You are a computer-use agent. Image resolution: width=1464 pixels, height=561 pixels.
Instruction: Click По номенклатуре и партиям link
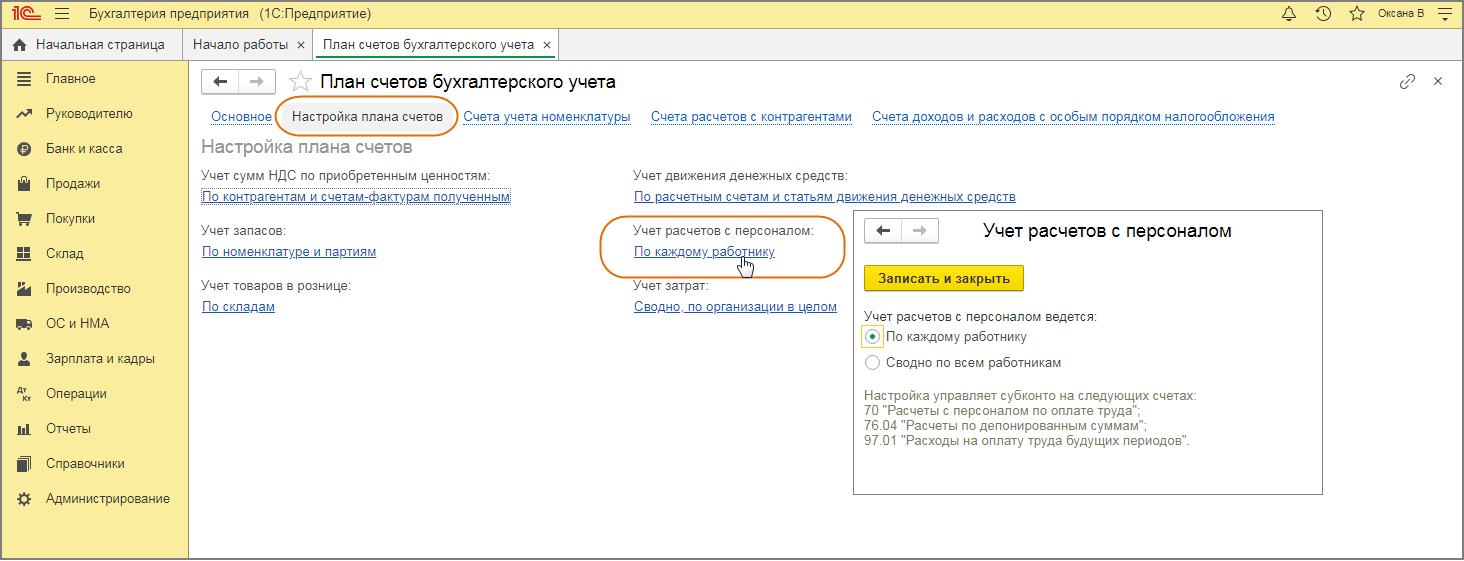(289, 252)
